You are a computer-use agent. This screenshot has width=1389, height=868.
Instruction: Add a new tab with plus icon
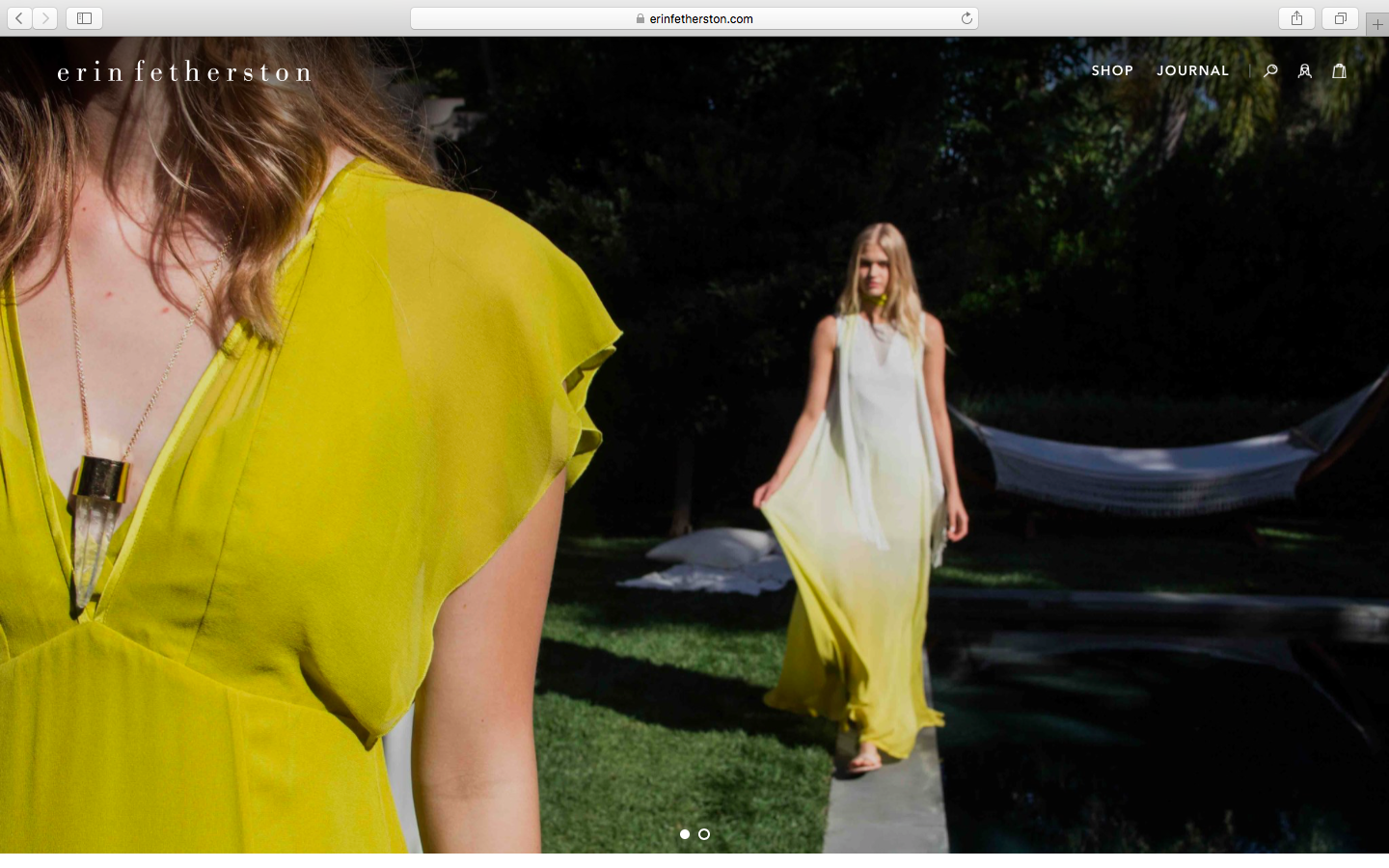click(x=1376, y=25)
